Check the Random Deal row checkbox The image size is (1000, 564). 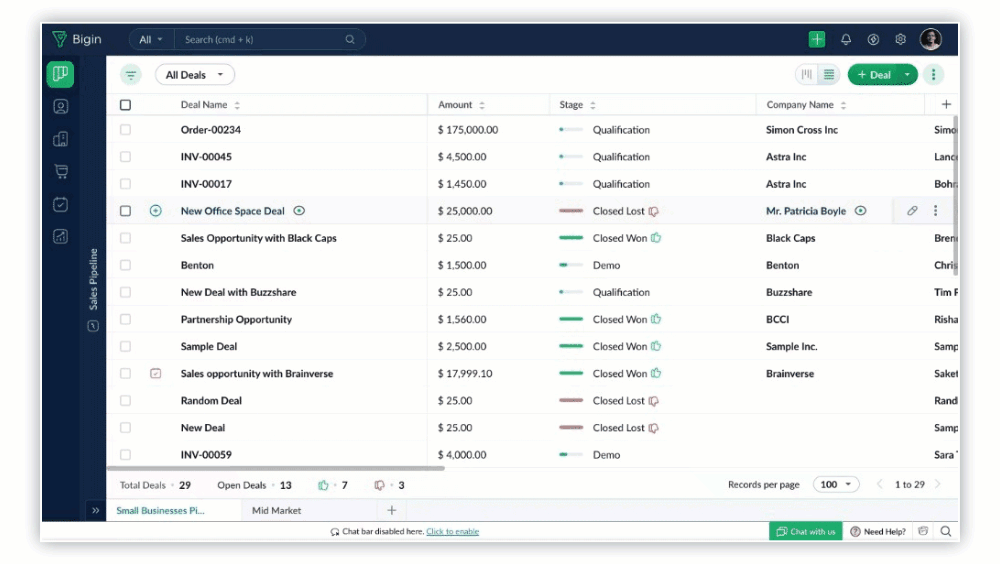click(126, 401)
